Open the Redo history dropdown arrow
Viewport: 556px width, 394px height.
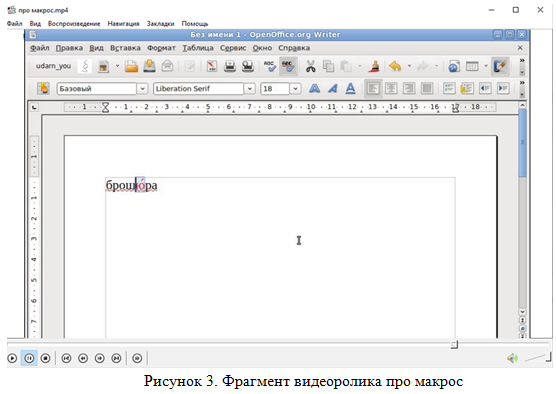[x=437, y=66]
